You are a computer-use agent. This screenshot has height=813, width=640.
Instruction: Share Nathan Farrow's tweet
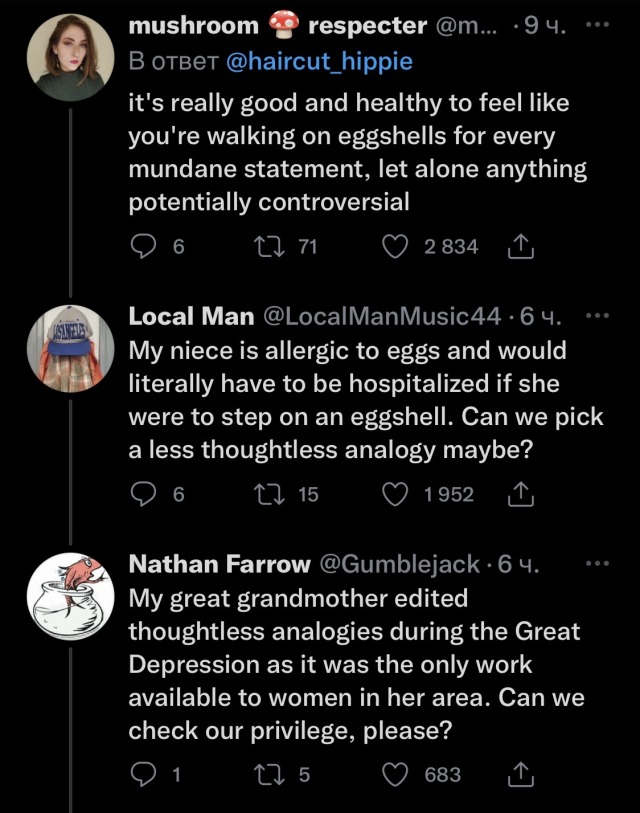tap(521, 774)
